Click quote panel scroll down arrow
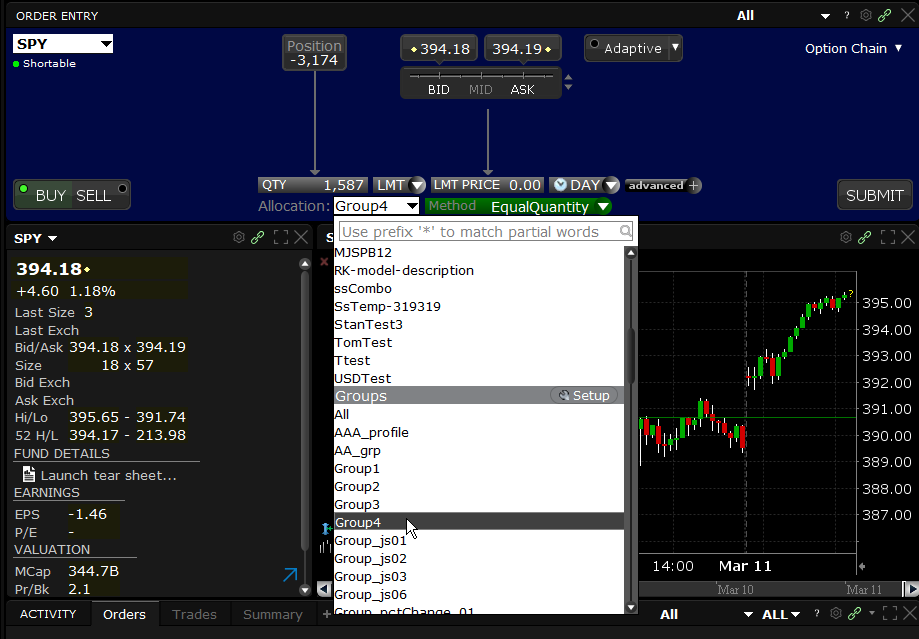This screenshot has width=919, height=639. point(305,590)
